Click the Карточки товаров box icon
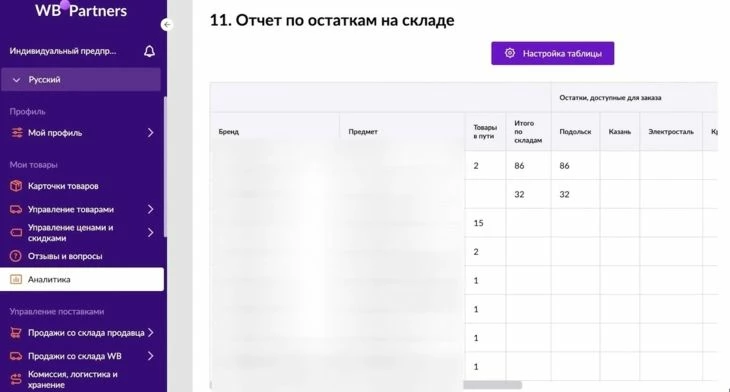 click(x=16, y=186)
